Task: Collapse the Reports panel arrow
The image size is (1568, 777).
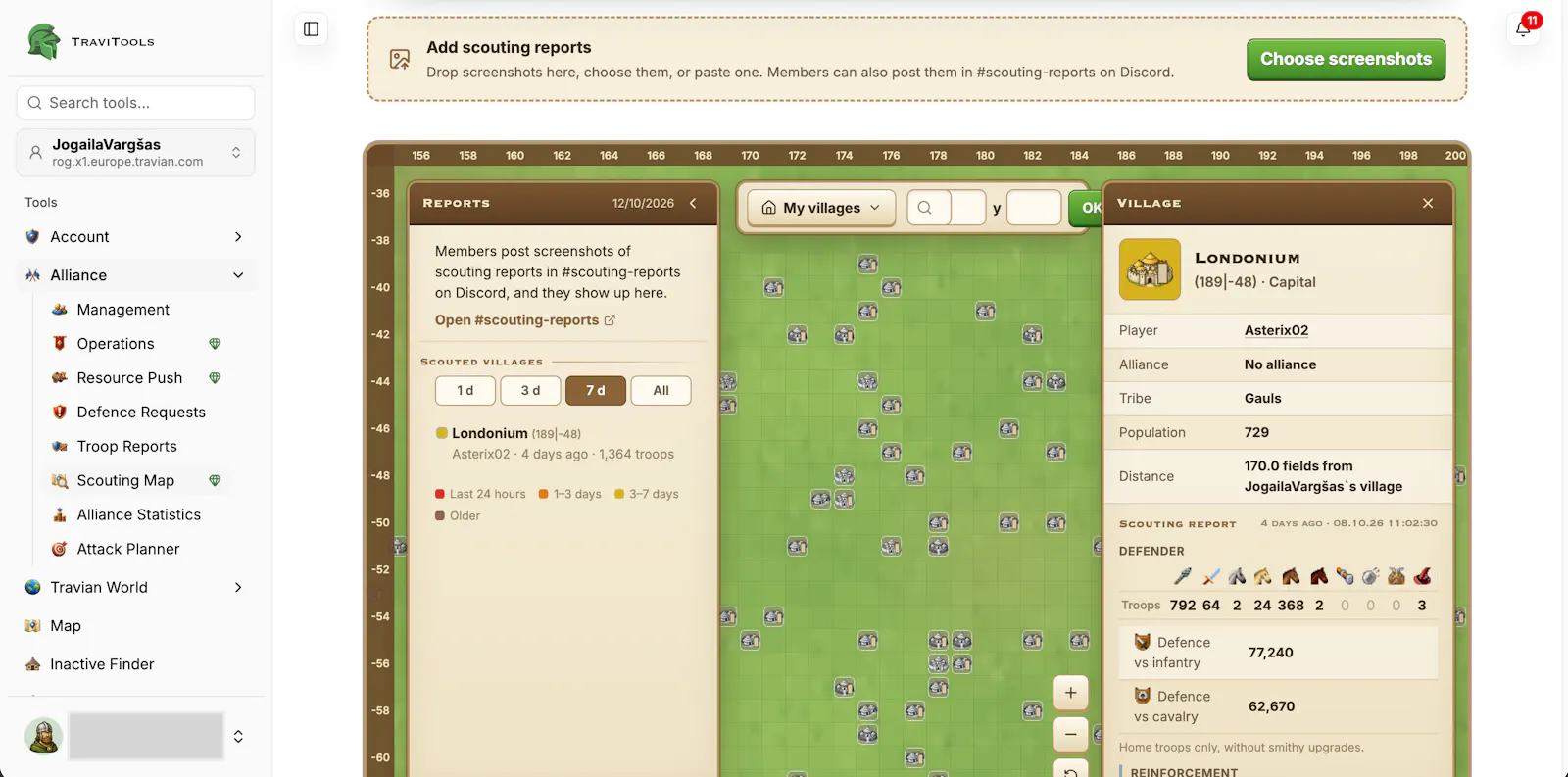Action: coord(693,203)
